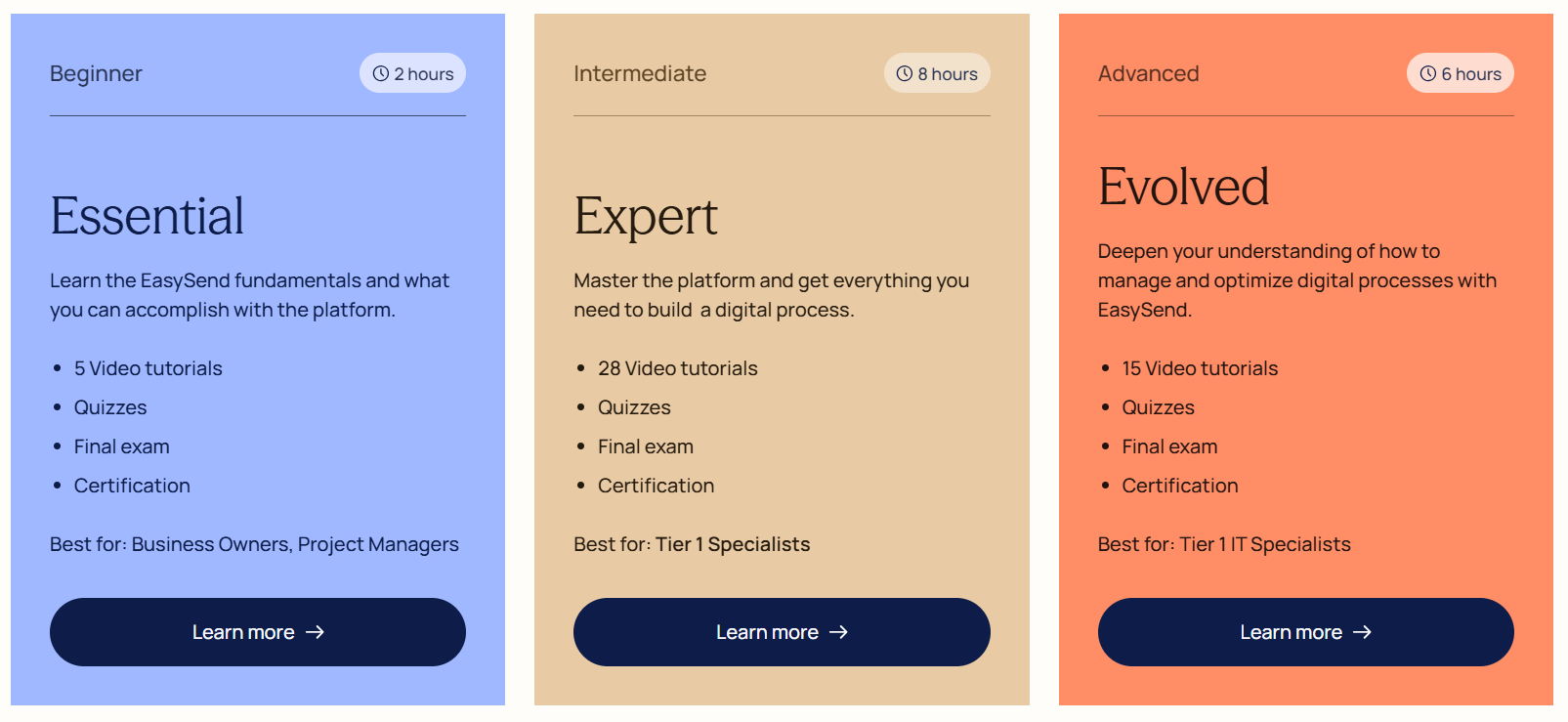Viewport: 1568px width, 722px height.
Task: Click the Beginner level label
Action: coord(96,73)
